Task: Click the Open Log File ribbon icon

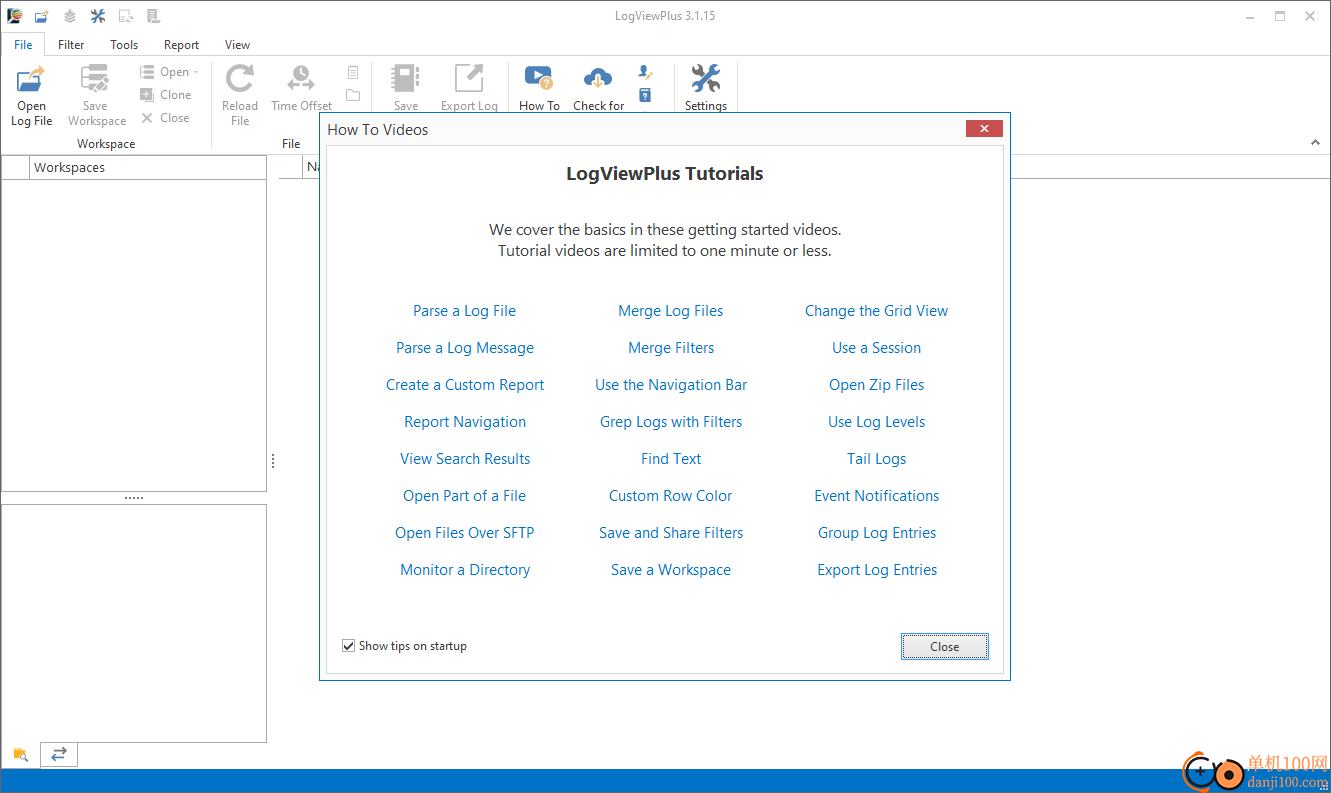Action: (x=31, y=79)
